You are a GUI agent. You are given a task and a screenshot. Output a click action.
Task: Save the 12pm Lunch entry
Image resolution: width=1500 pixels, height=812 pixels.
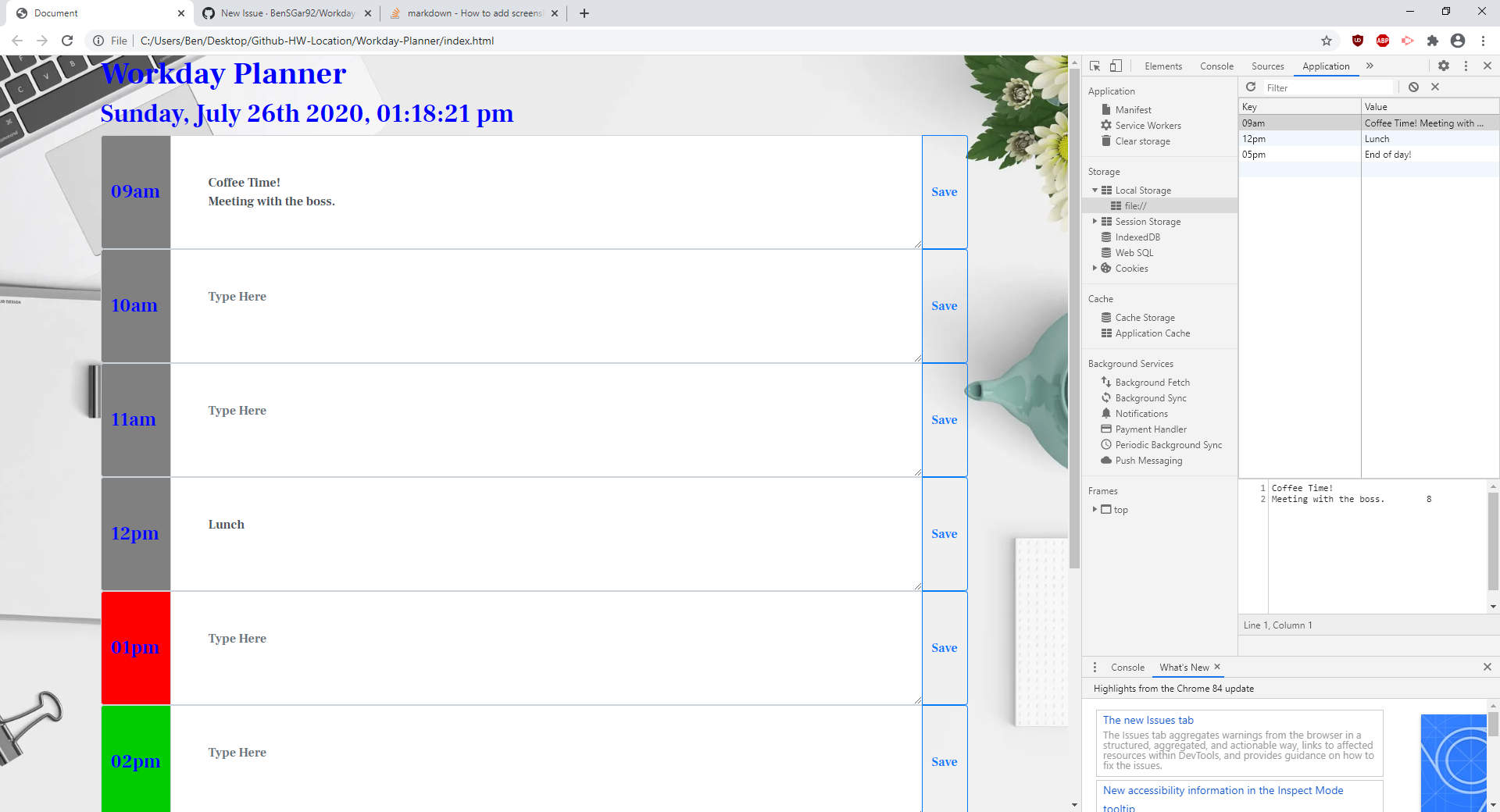pos(945,534)
